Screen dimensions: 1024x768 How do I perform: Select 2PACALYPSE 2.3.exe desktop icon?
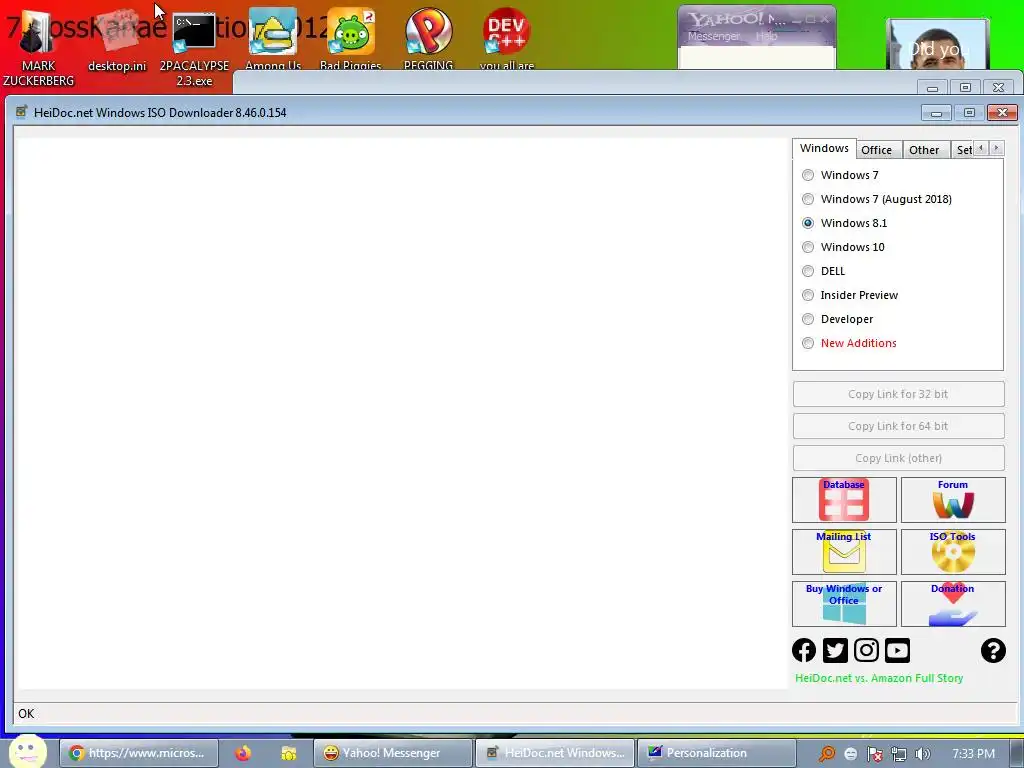coord(194,49)
